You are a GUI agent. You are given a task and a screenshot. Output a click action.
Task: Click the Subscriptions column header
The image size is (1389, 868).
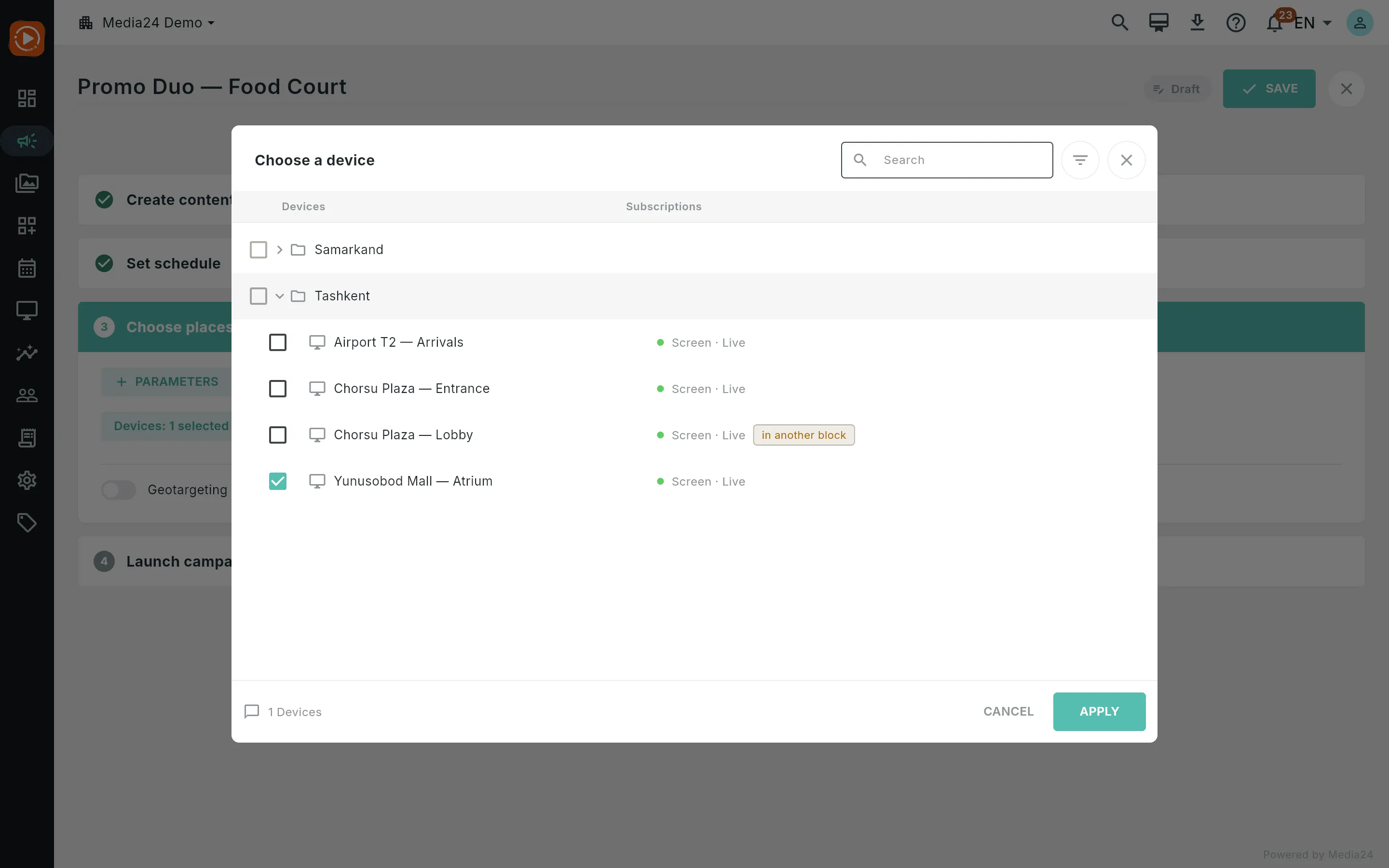click(664, 207)
